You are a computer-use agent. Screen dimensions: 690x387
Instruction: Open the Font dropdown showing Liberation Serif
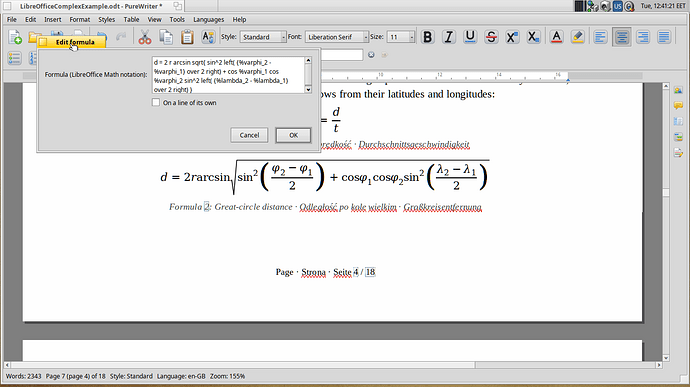[x=337, y=37]
